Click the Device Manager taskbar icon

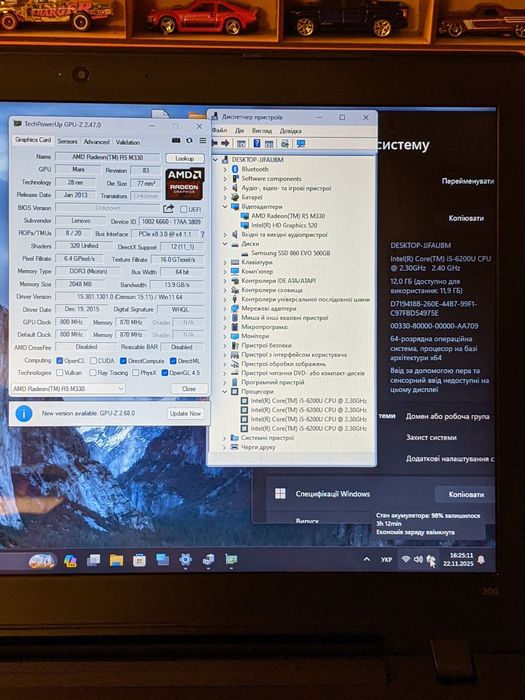pyautogui.click(x=208, y=559)
